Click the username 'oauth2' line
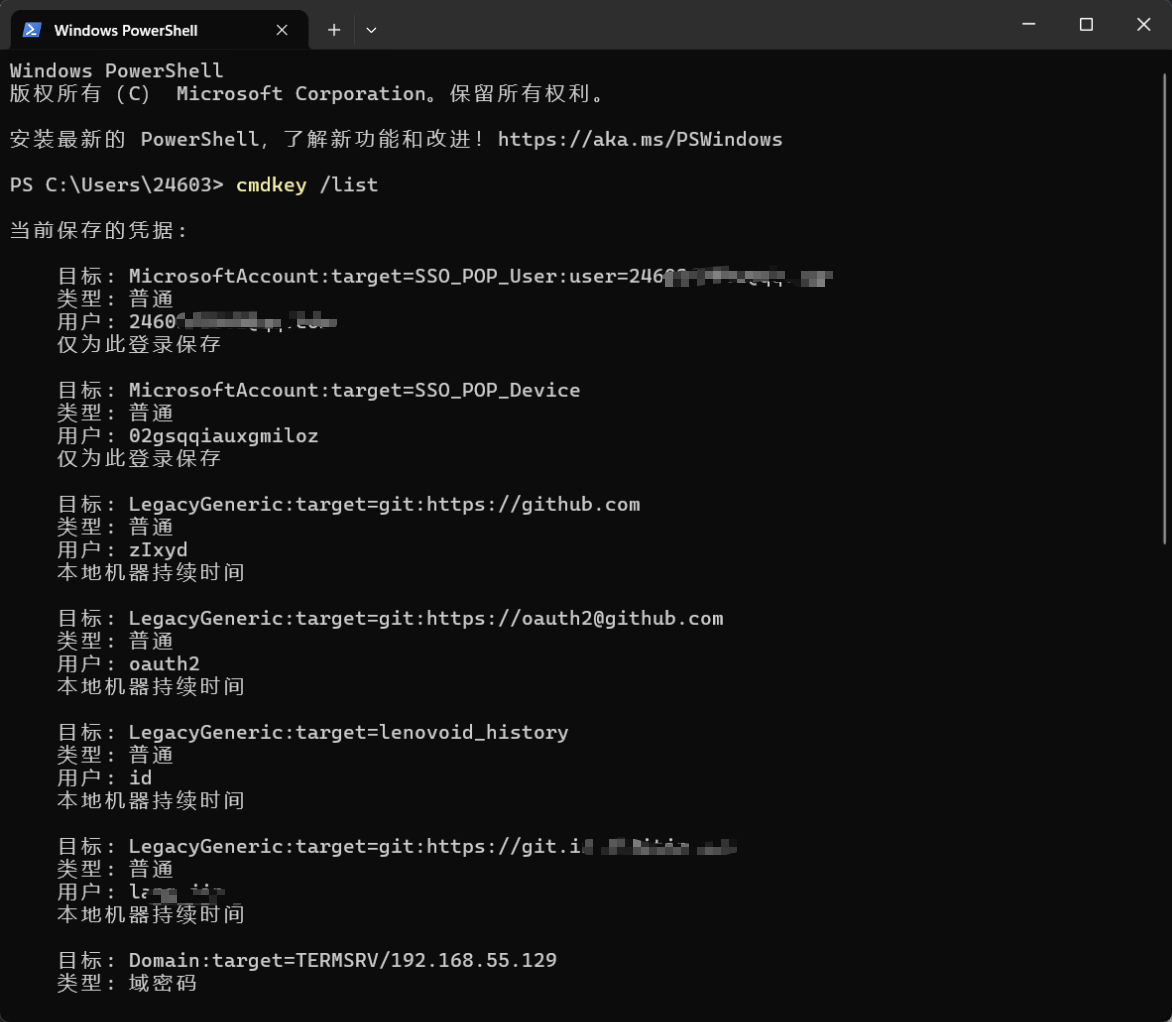 point(129,664)
